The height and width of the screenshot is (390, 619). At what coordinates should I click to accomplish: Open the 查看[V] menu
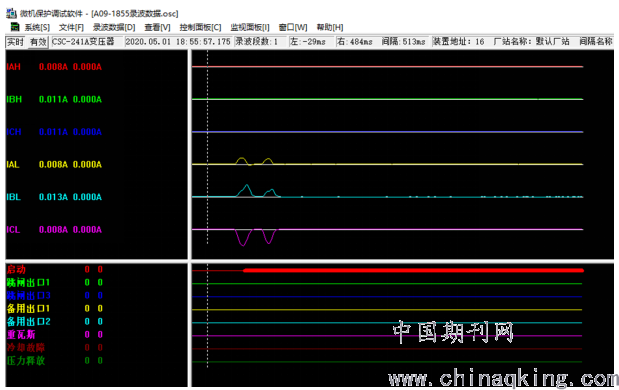(158, 27)
